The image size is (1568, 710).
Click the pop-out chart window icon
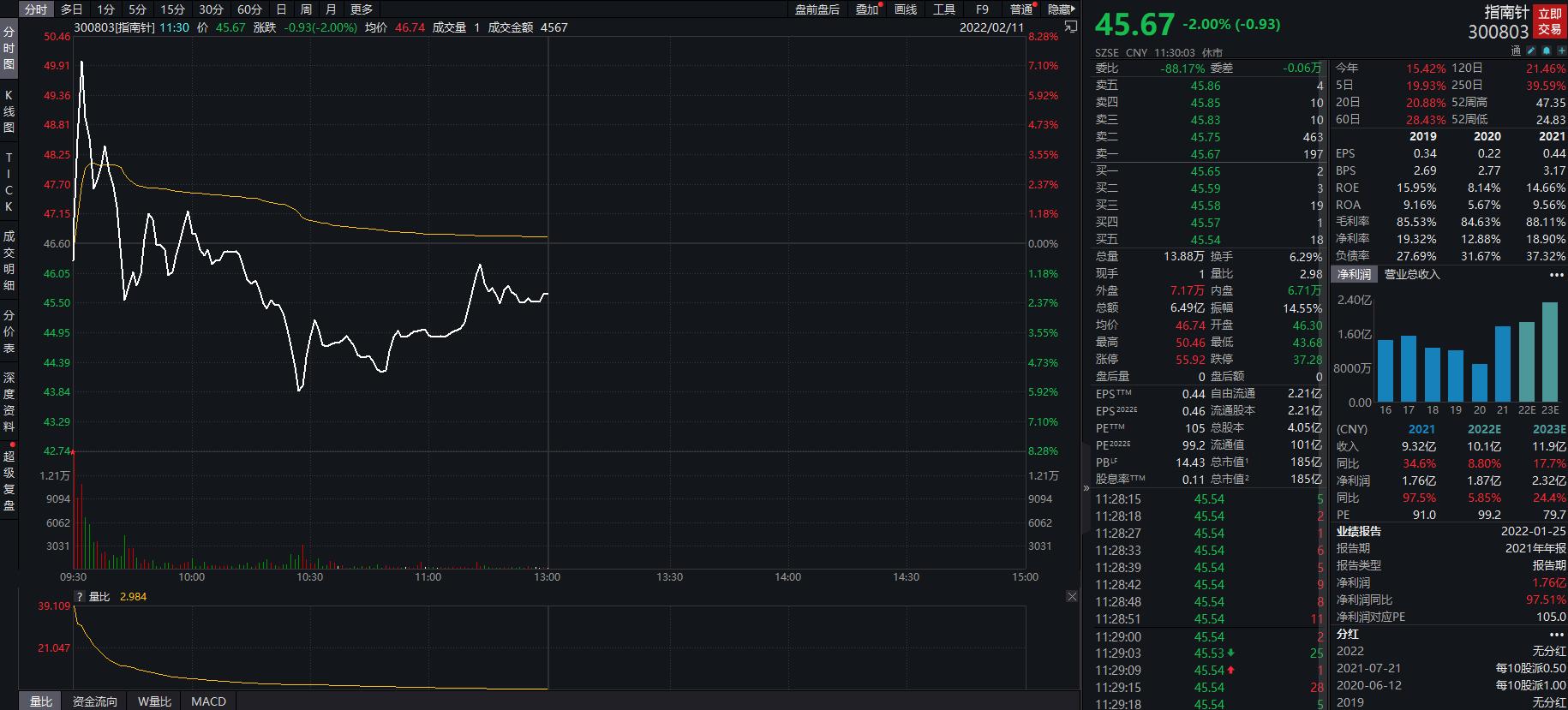coord(1070,27)
